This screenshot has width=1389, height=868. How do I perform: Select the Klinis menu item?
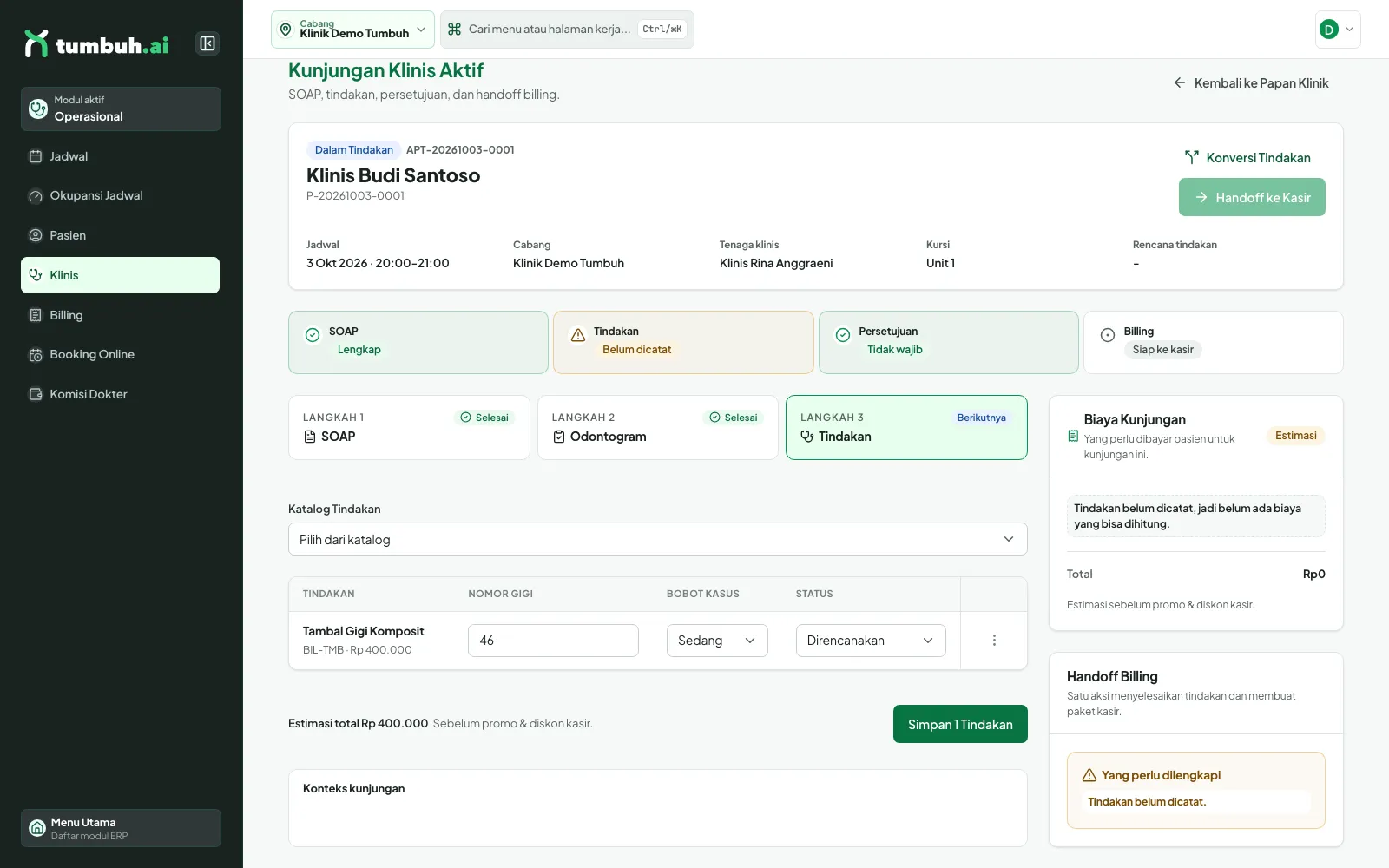click(120, 275)
